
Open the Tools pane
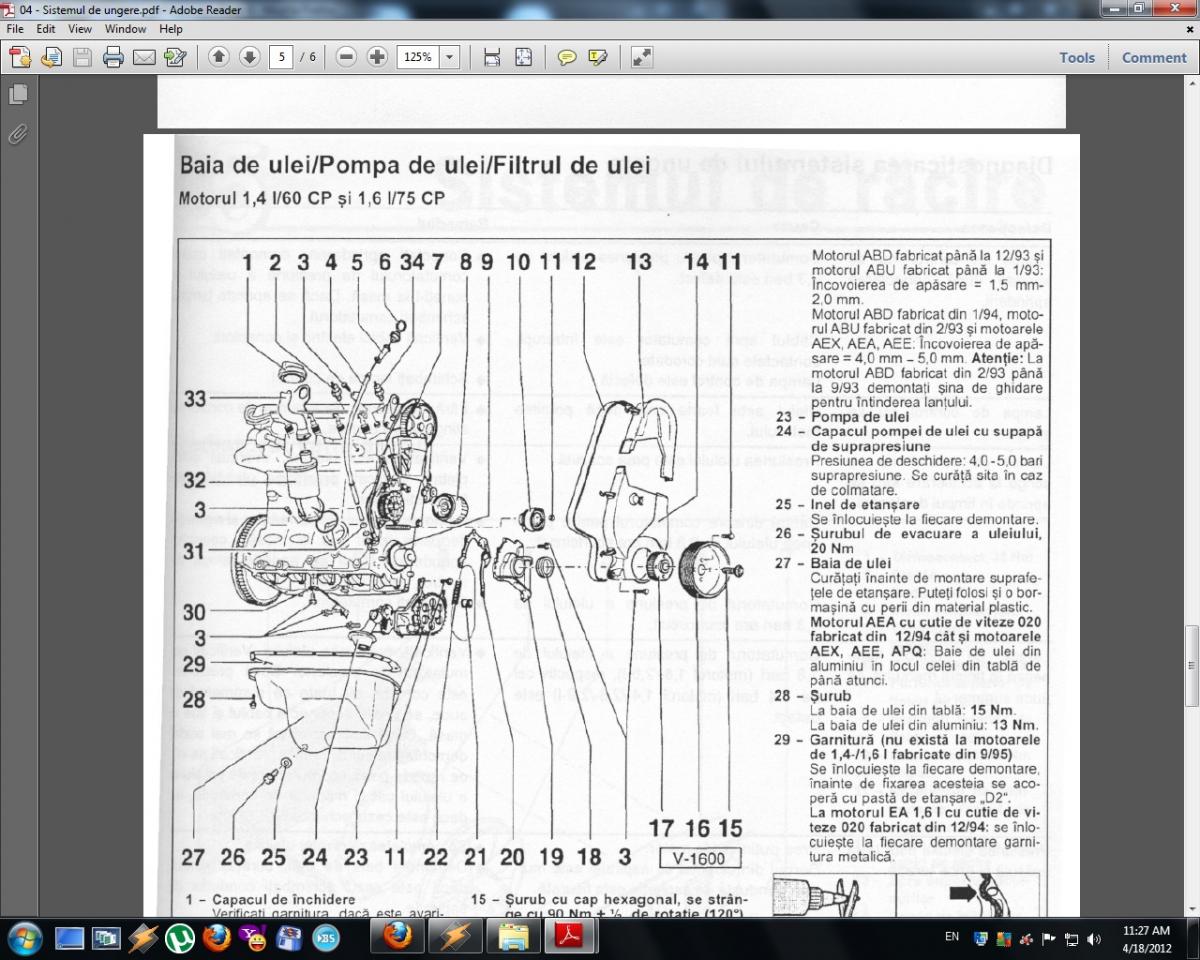coord(1077,58)
